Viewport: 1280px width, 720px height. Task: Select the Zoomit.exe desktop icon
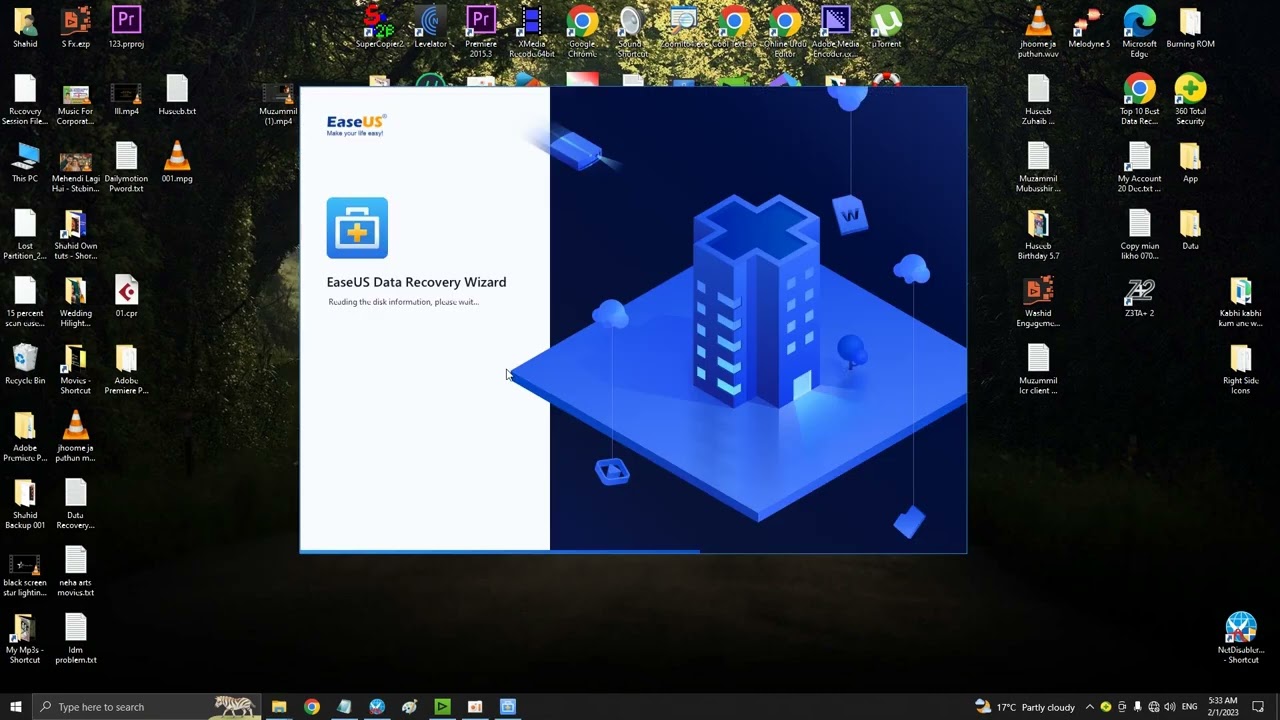coord(684,27)
